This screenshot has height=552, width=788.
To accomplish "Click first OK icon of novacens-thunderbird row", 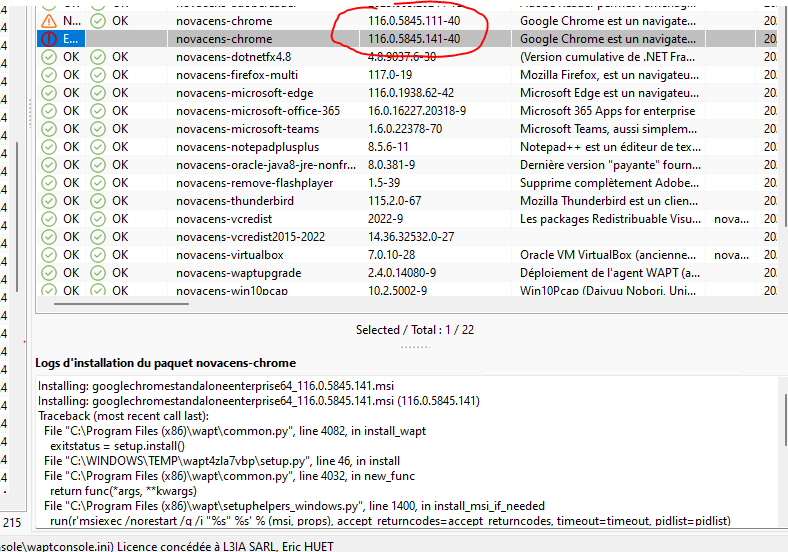I will [x=49, y=201].
